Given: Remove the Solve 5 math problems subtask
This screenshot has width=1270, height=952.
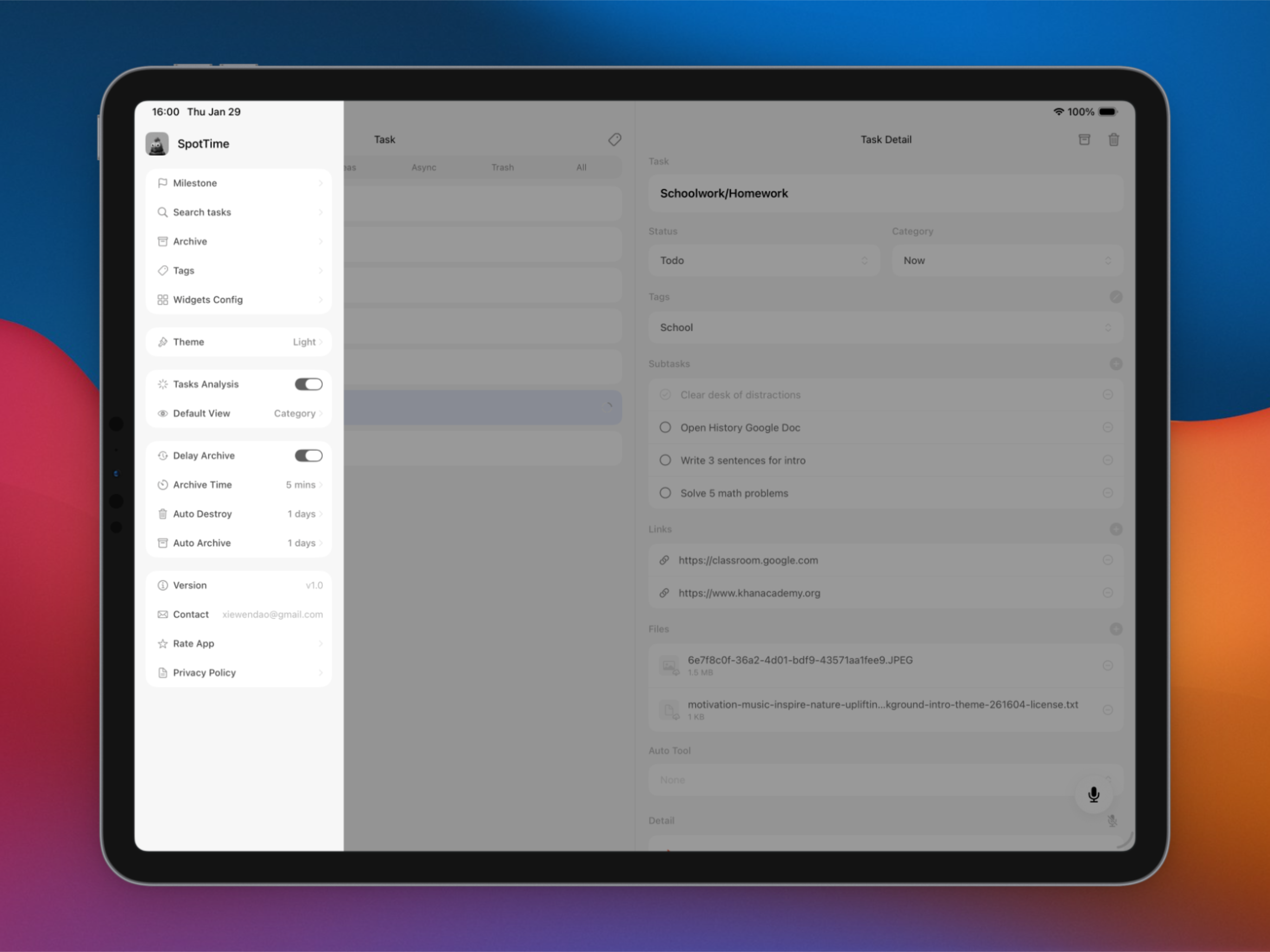Looking at the screenshot, I should tap(1108, 493).
